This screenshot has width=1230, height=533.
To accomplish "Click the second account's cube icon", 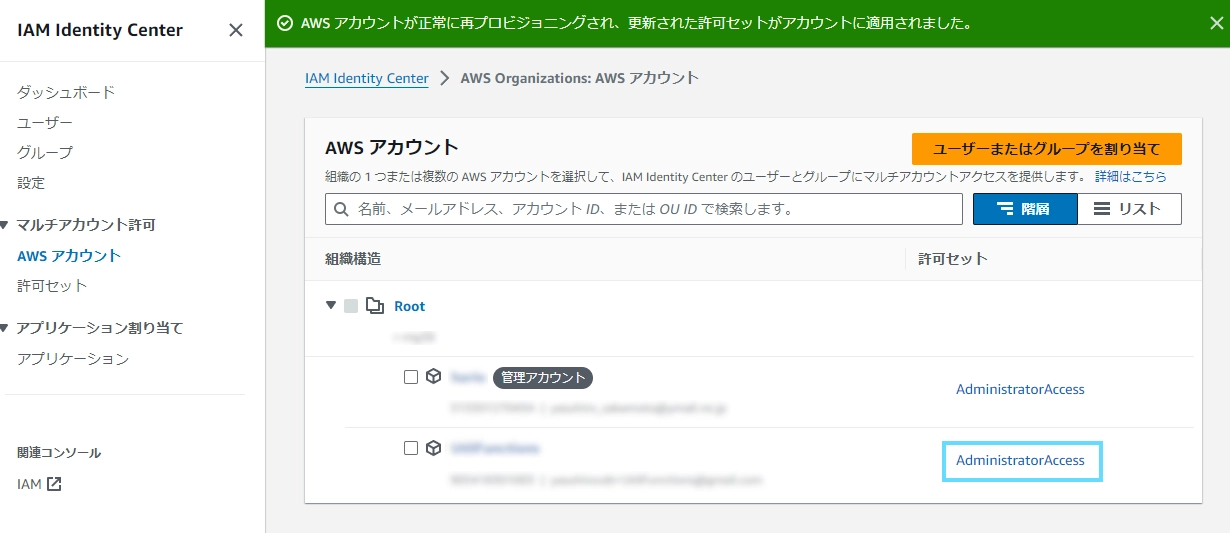I will [x=433, y=448].
